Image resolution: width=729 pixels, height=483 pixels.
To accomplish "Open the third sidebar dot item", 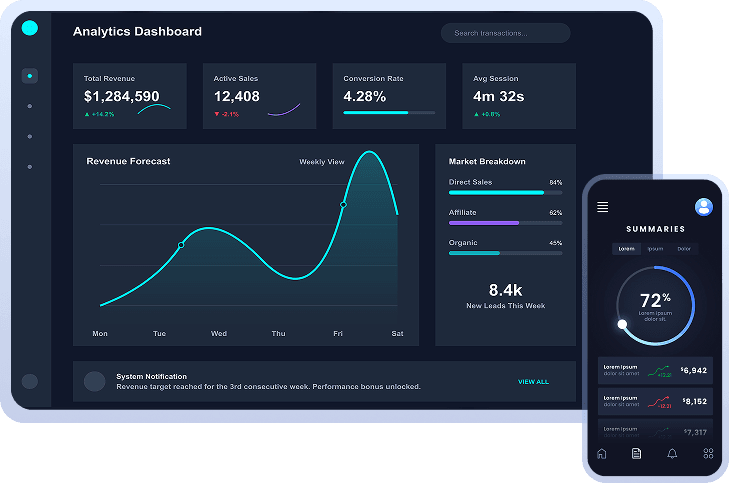I will pos(30,136).
